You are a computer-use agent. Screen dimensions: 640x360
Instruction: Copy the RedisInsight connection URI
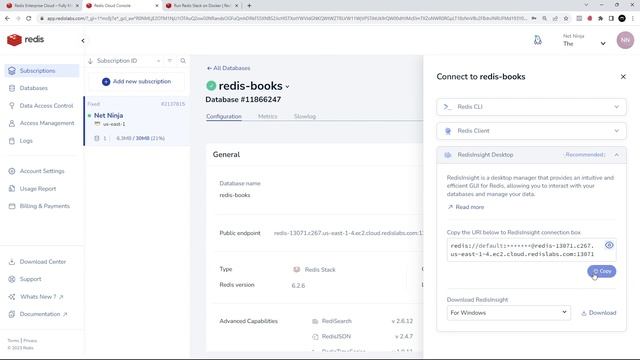click(602, 271)
